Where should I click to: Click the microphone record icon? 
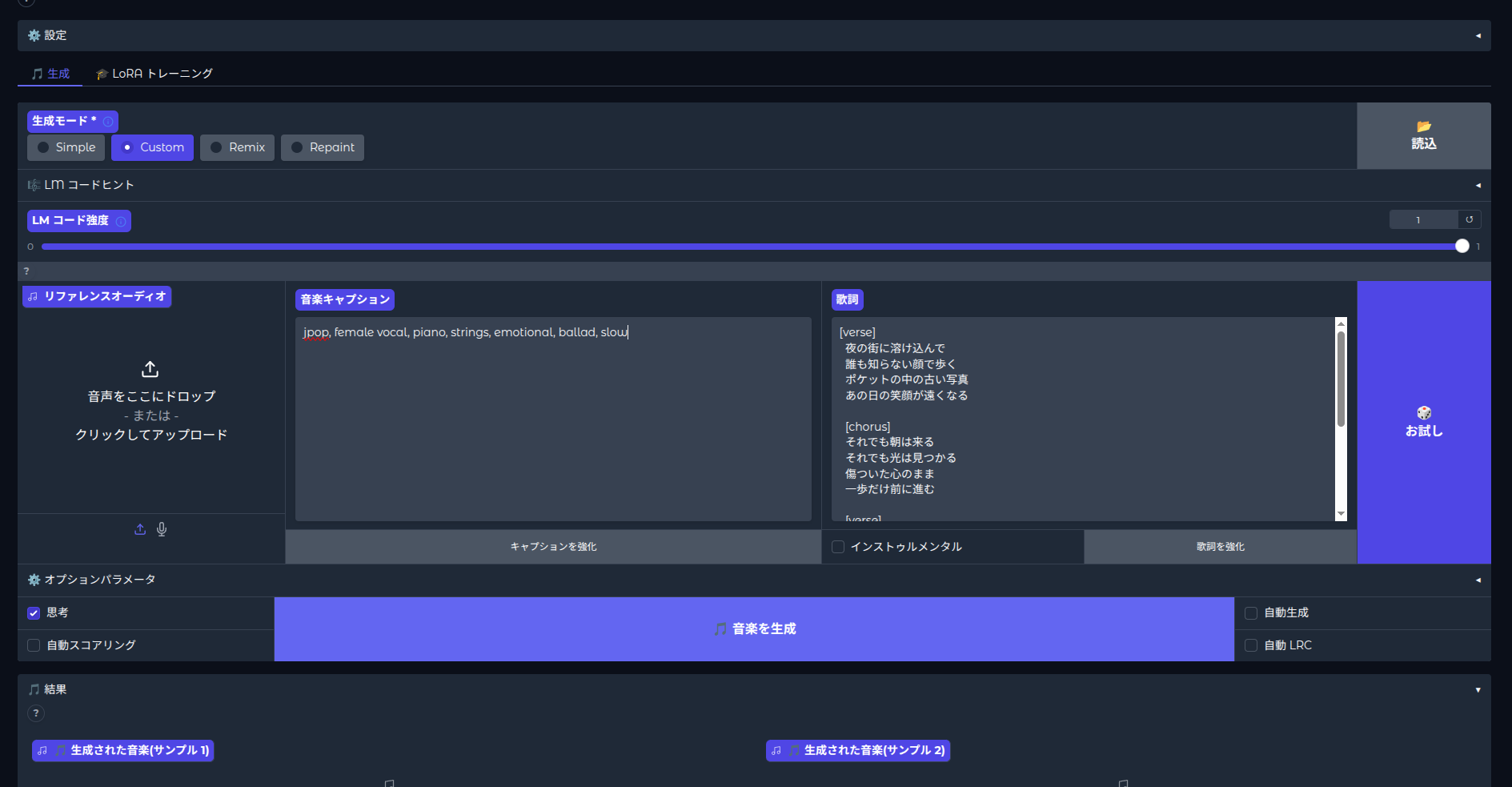(162, 529)
